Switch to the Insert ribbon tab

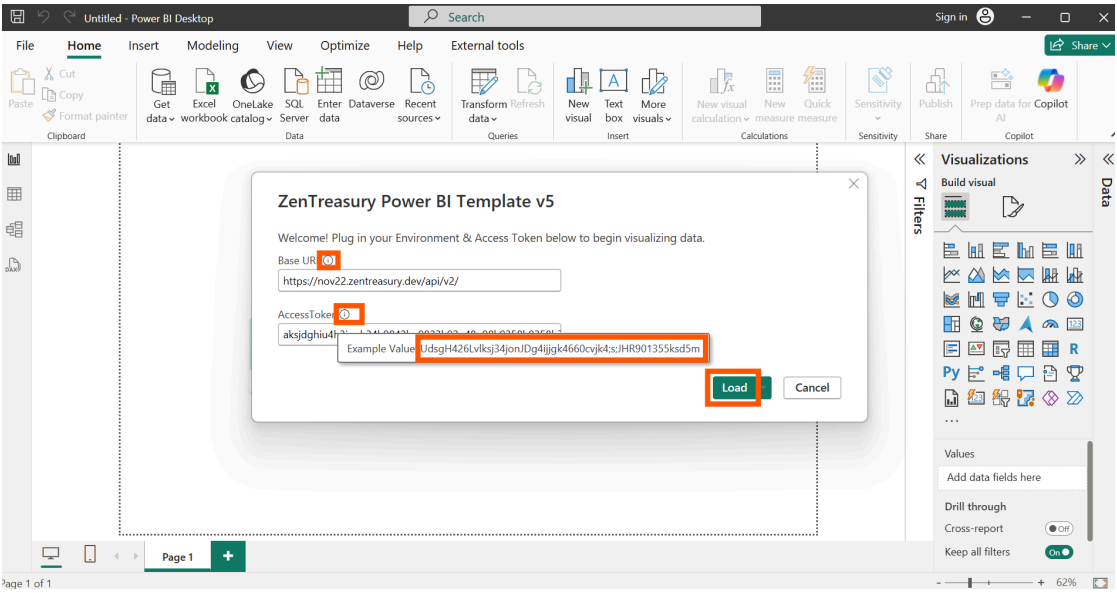pos(143,45)
